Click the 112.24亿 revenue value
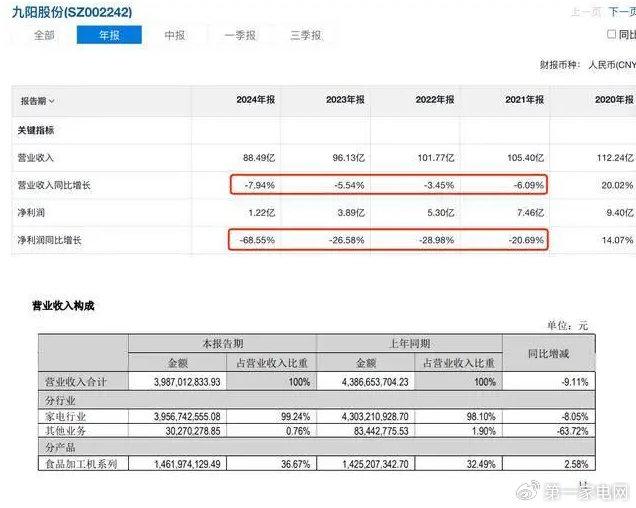This screenshot has width=636, height=508. tap(615, 157)
